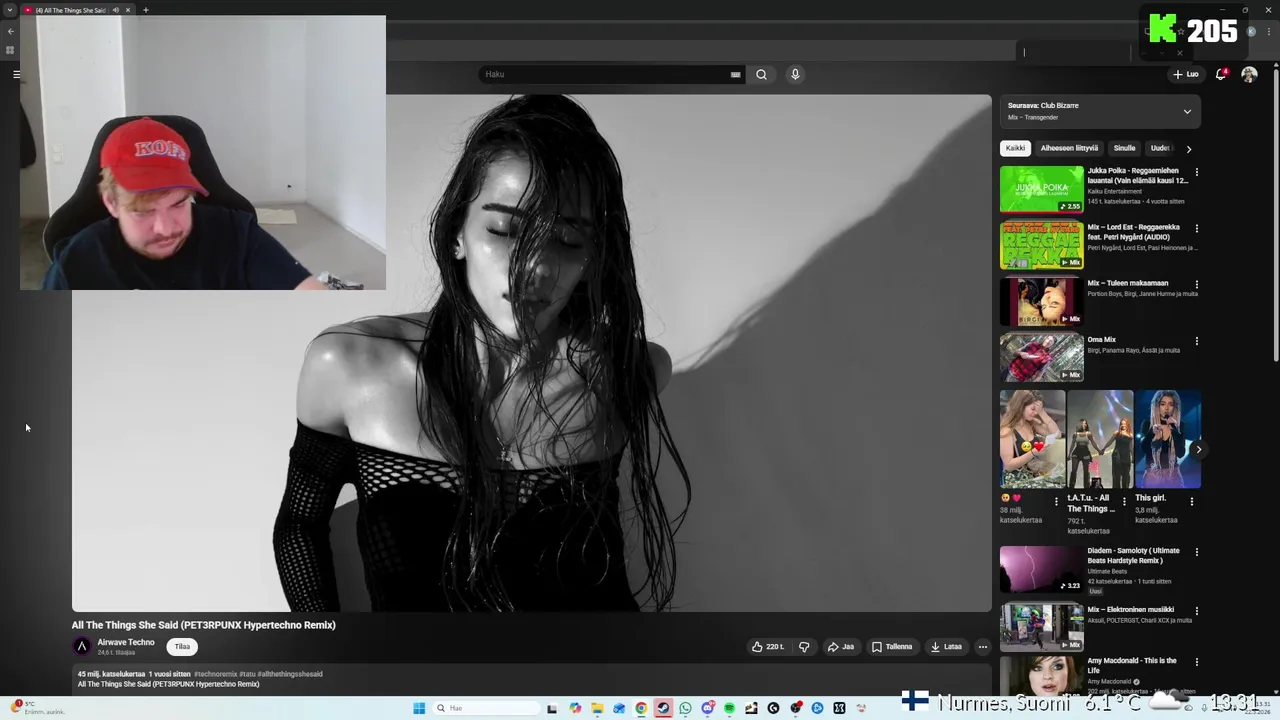Show more filter chips with right arrow

(x=1188, y=149)
